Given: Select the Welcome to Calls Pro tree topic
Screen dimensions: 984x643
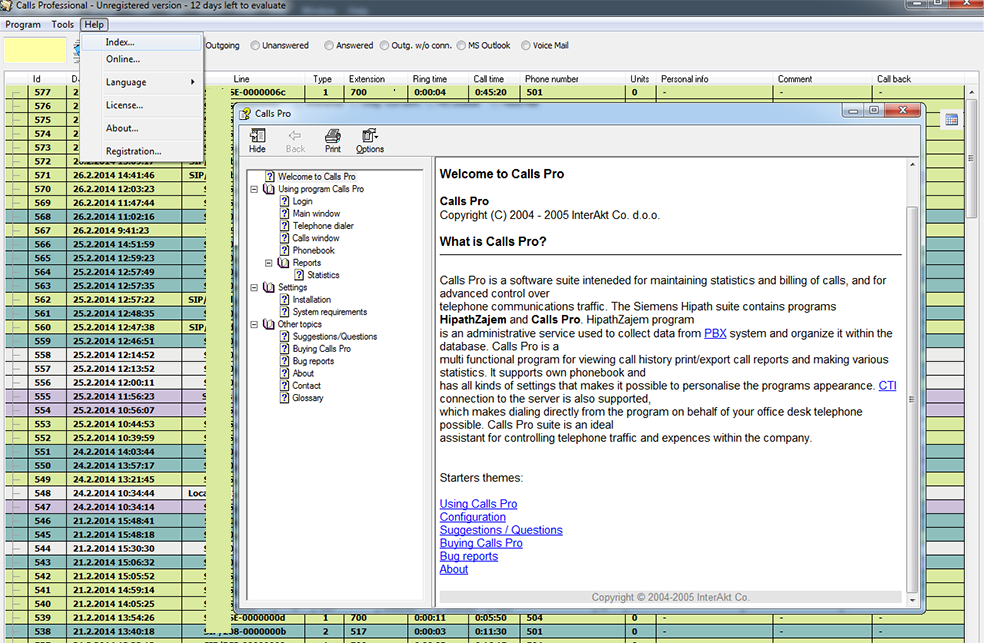Looking at the screenshot, I should point(316,177).
